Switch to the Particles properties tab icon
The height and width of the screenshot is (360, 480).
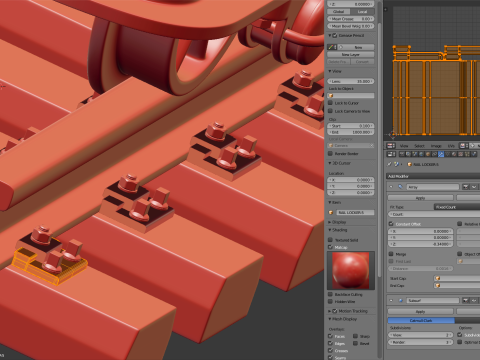[x=467, y=154]
